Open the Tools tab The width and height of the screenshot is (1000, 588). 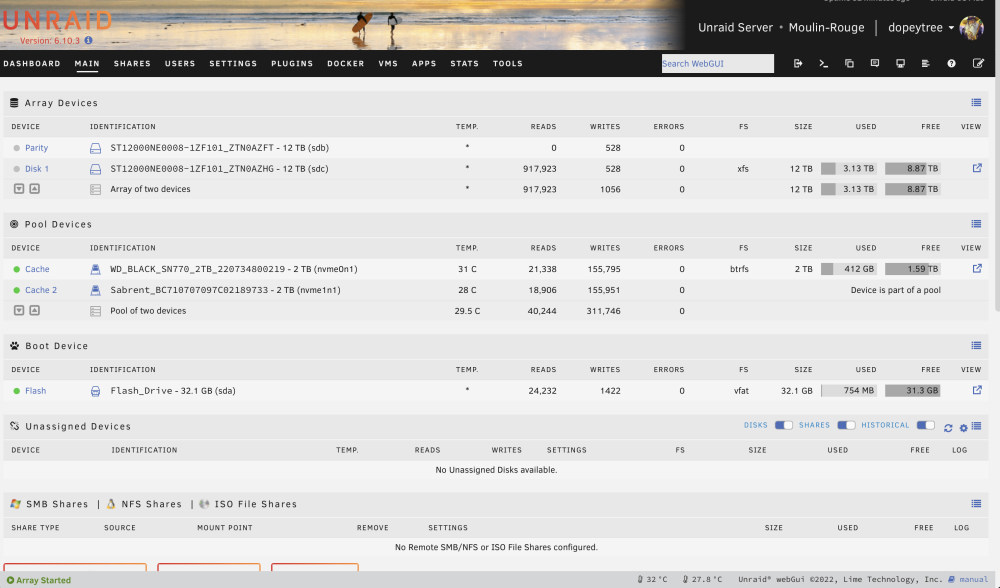click(508, 64)
